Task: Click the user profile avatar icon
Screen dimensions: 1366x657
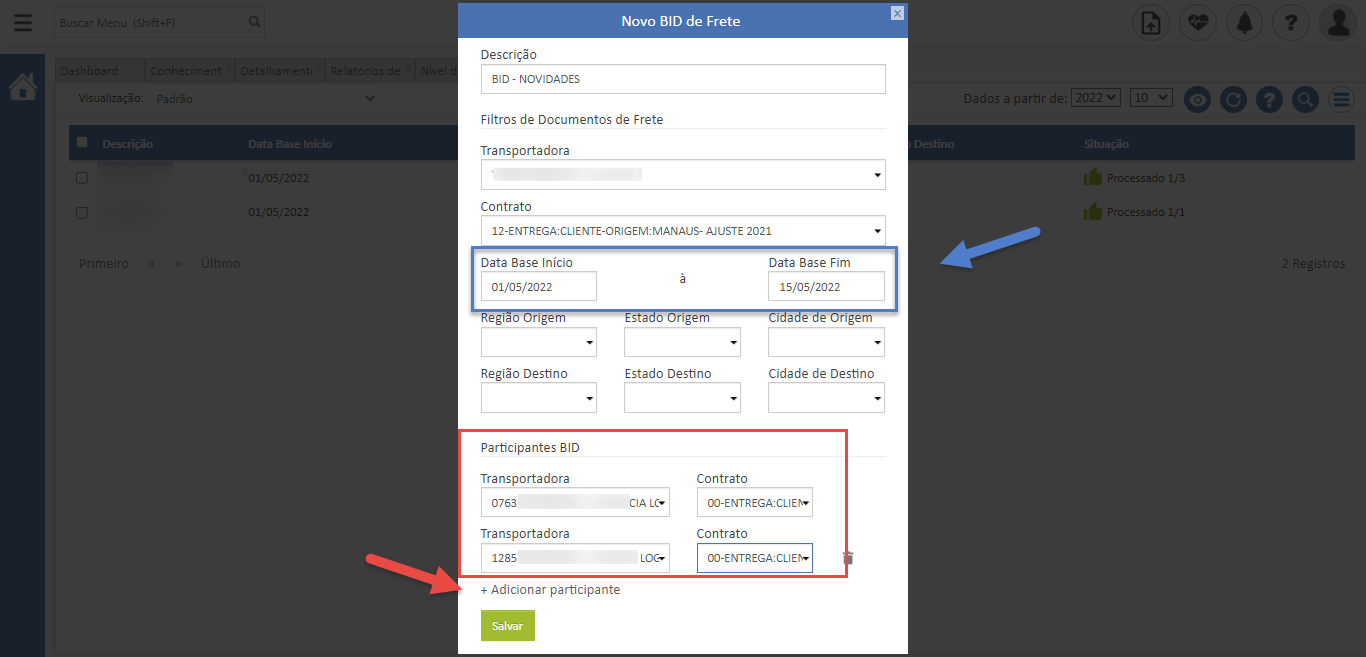Action: (x=1337, y=23)
